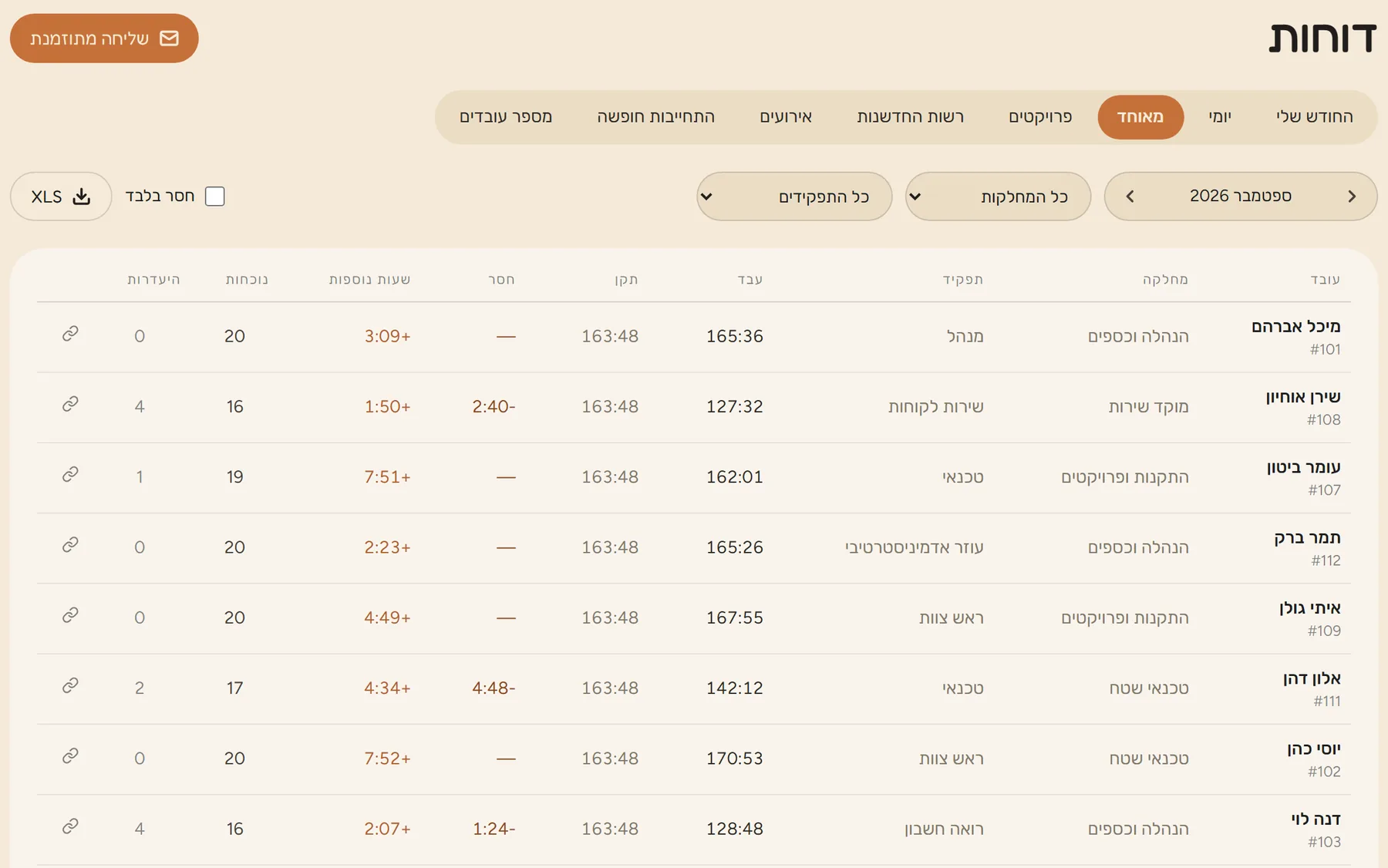Open the פרויקטים tab

(x=1040, y=117)
